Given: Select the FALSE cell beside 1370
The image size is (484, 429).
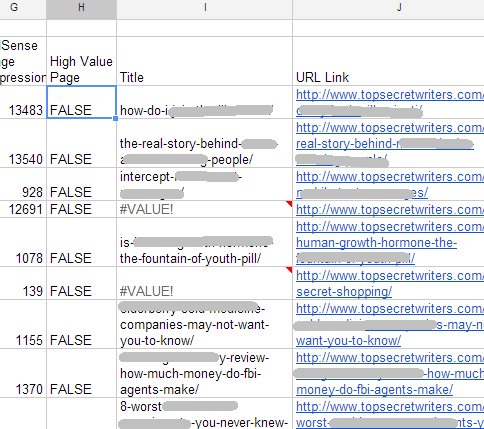Looking at the screenshot, I should coord(81,373).
